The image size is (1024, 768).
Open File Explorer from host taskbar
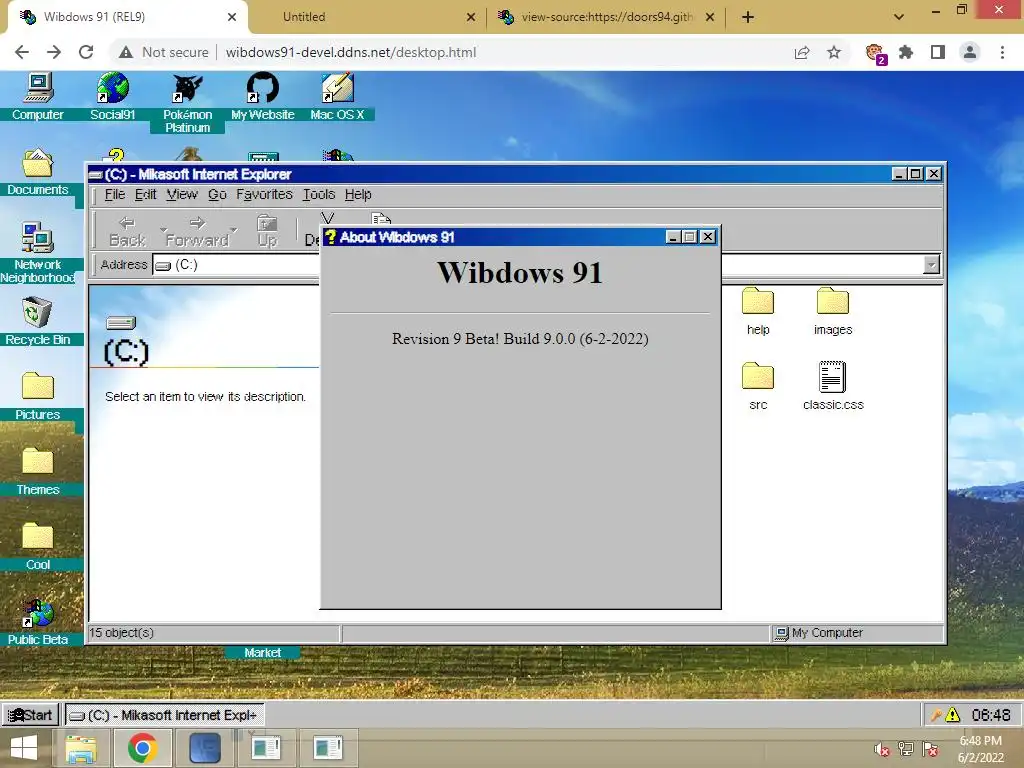coord(81,748)
